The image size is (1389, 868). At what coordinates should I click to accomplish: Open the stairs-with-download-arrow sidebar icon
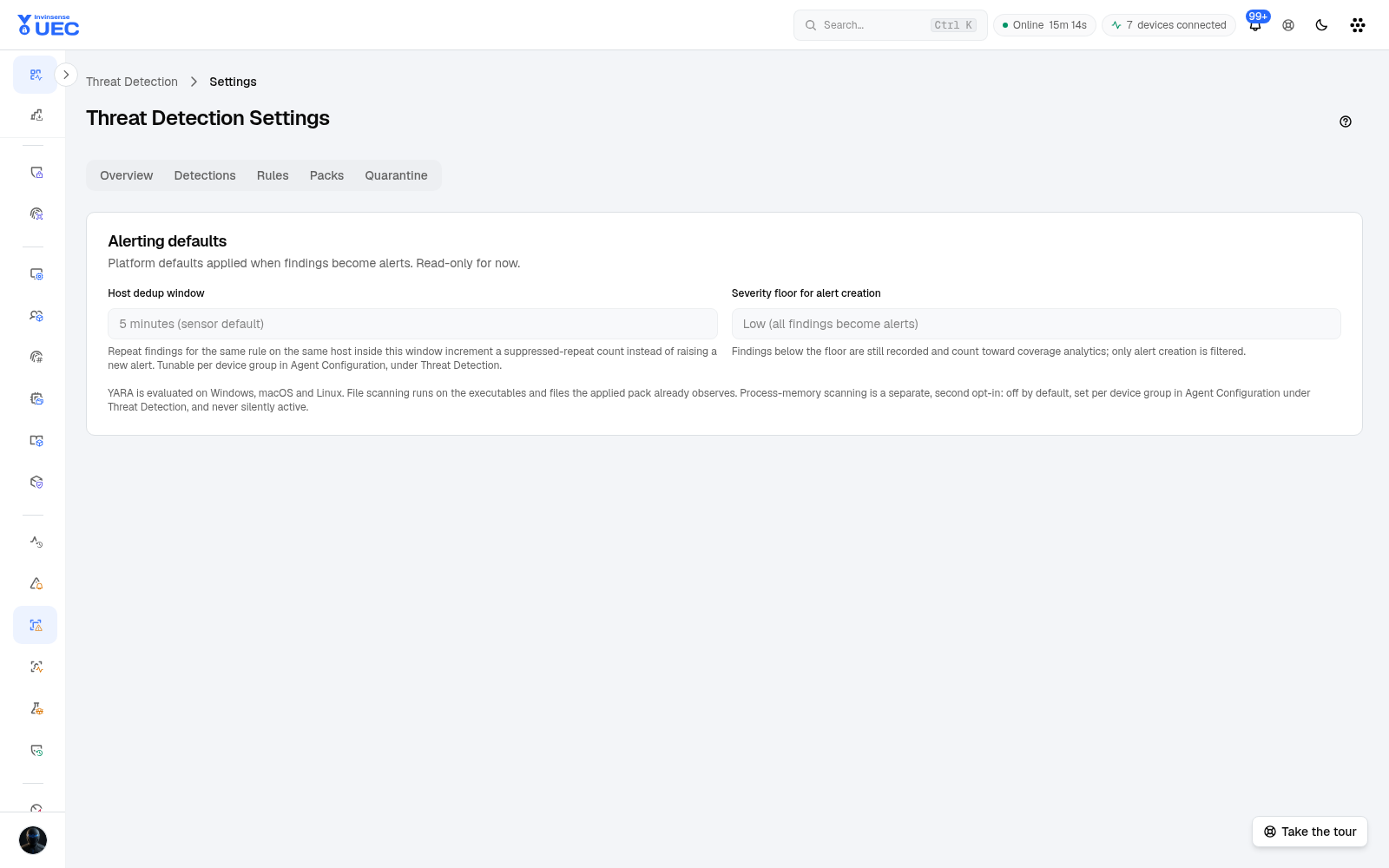(36, 115)
